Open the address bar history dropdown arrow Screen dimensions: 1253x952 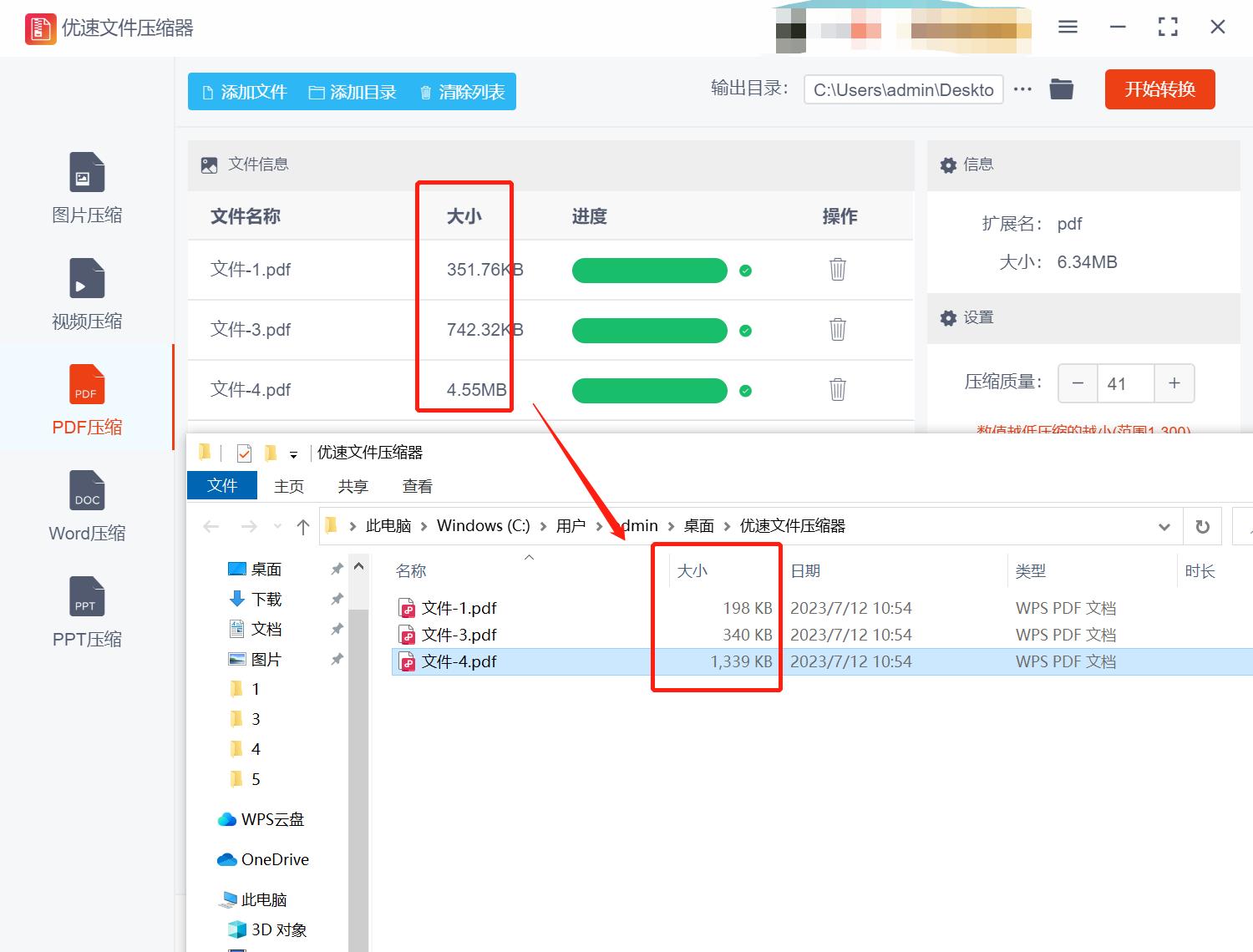point(1163,526)
